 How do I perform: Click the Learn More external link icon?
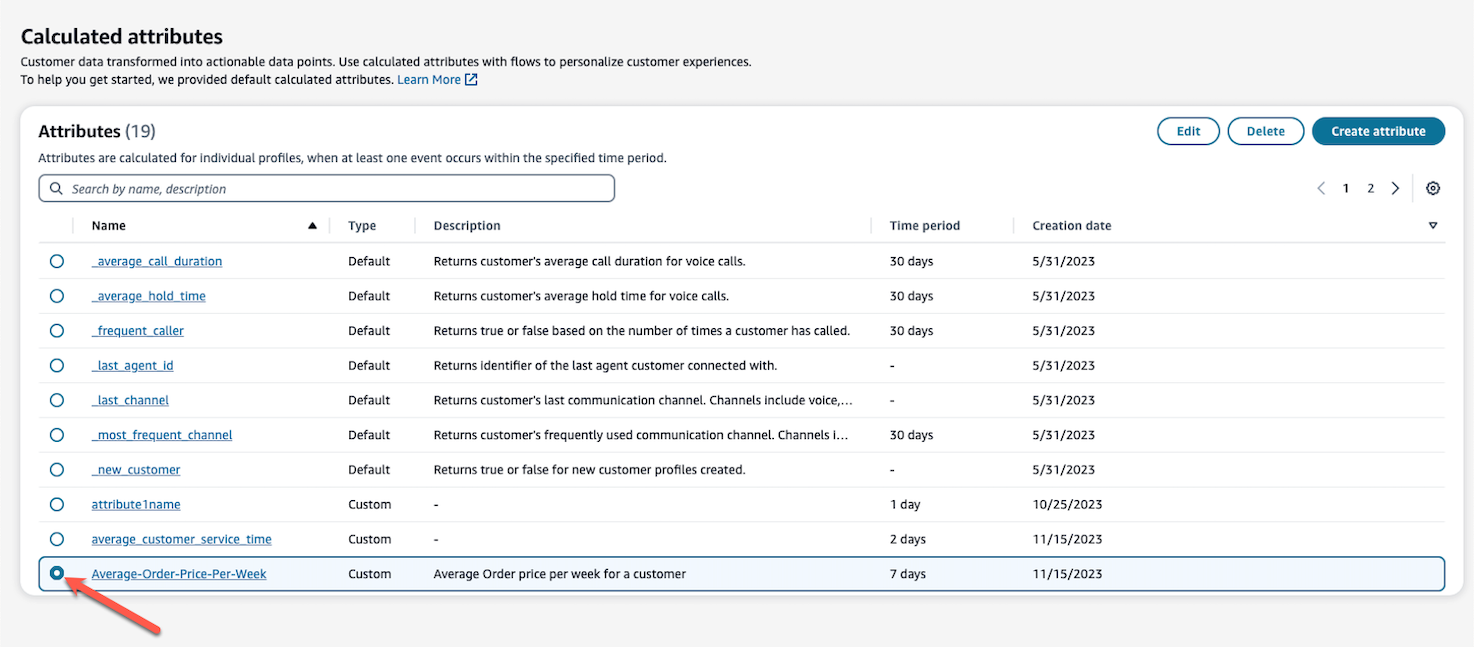(x=471, y=80)
